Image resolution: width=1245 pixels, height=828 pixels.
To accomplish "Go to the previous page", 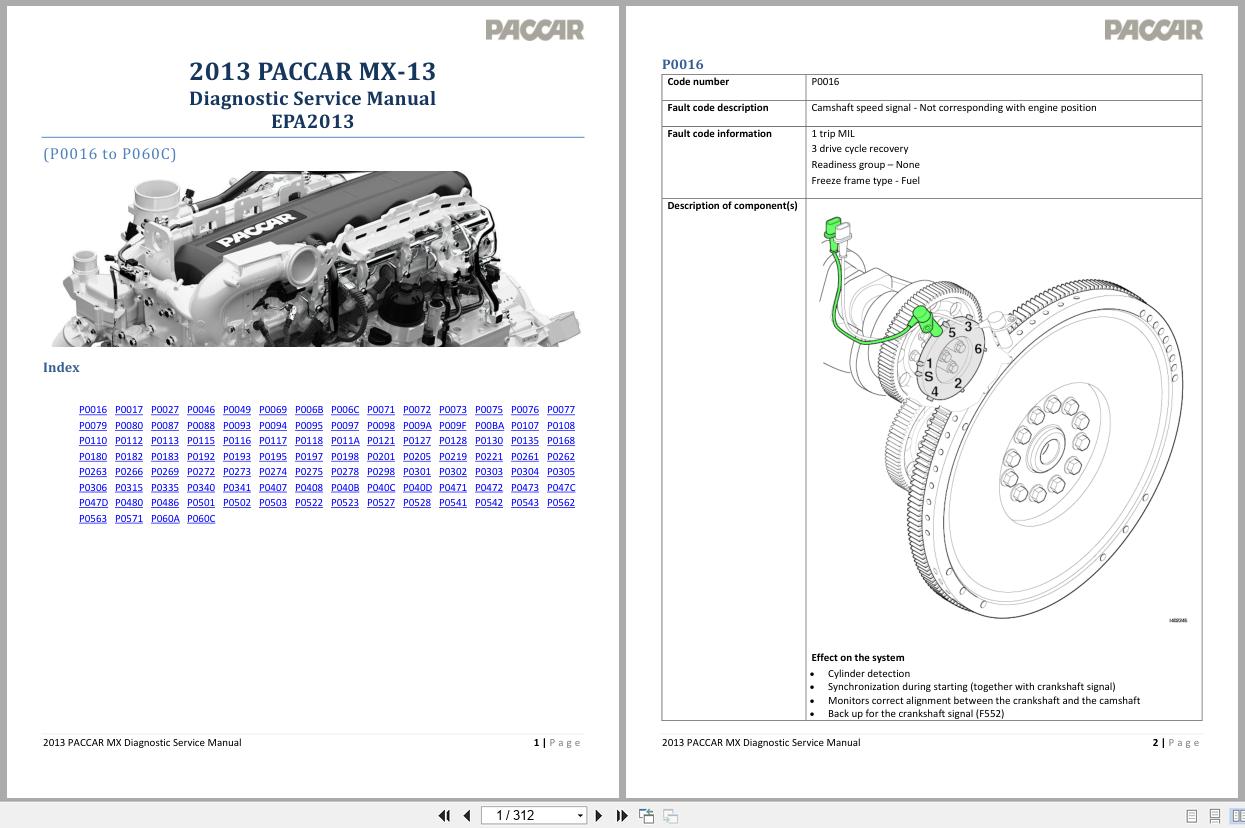I will [x=466, y=816].
